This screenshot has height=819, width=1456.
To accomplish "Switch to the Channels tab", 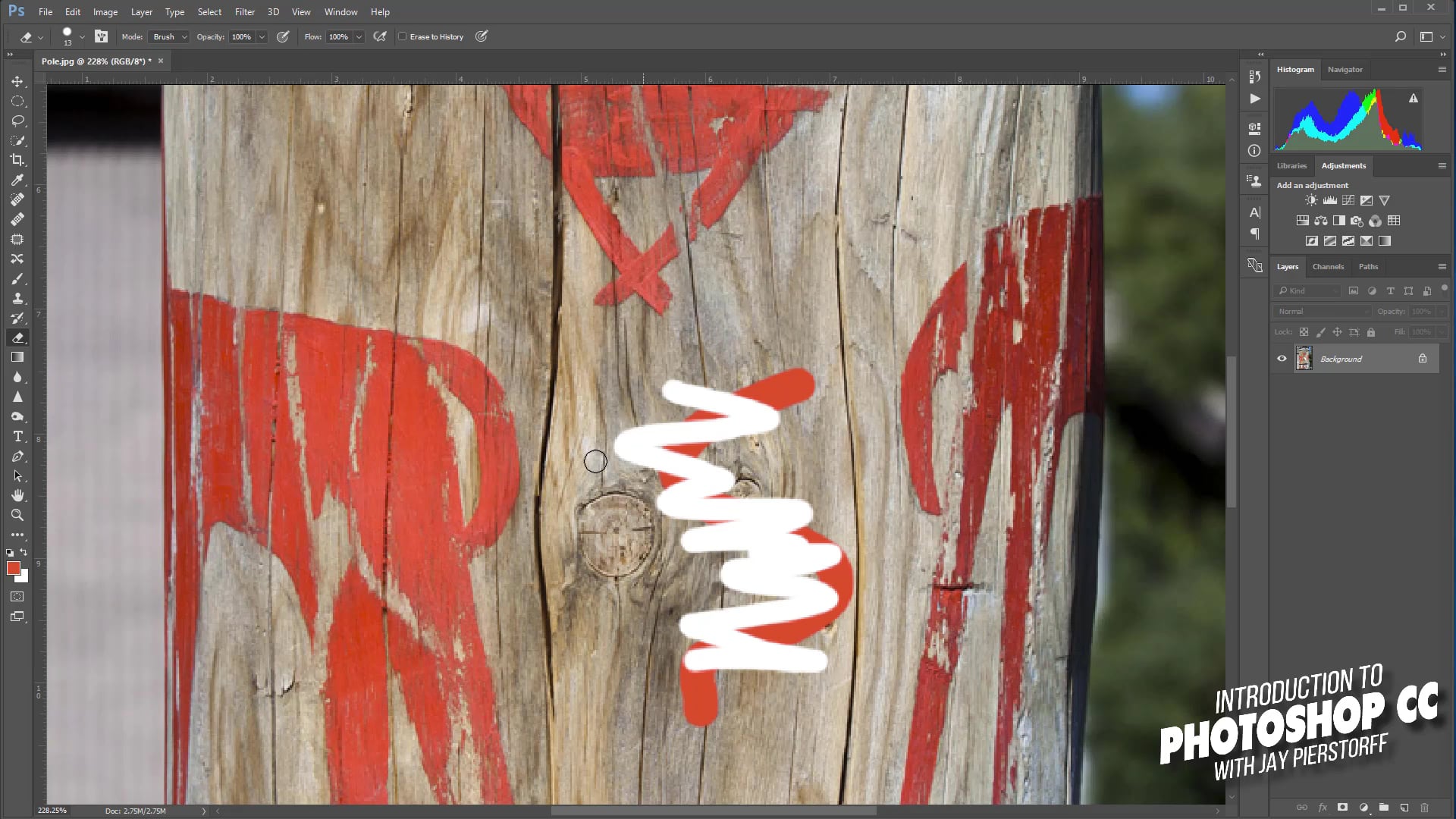I will [1327, 267].
